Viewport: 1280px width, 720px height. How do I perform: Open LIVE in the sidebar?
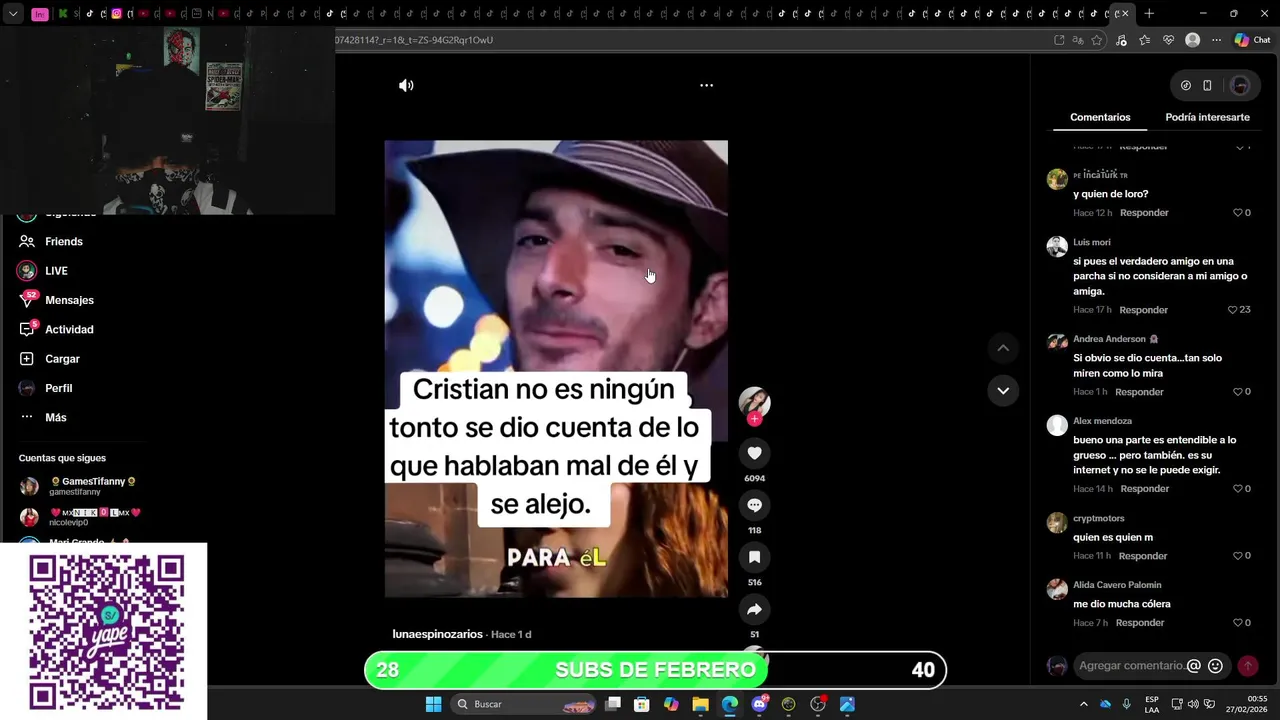(x=56, y=271)
